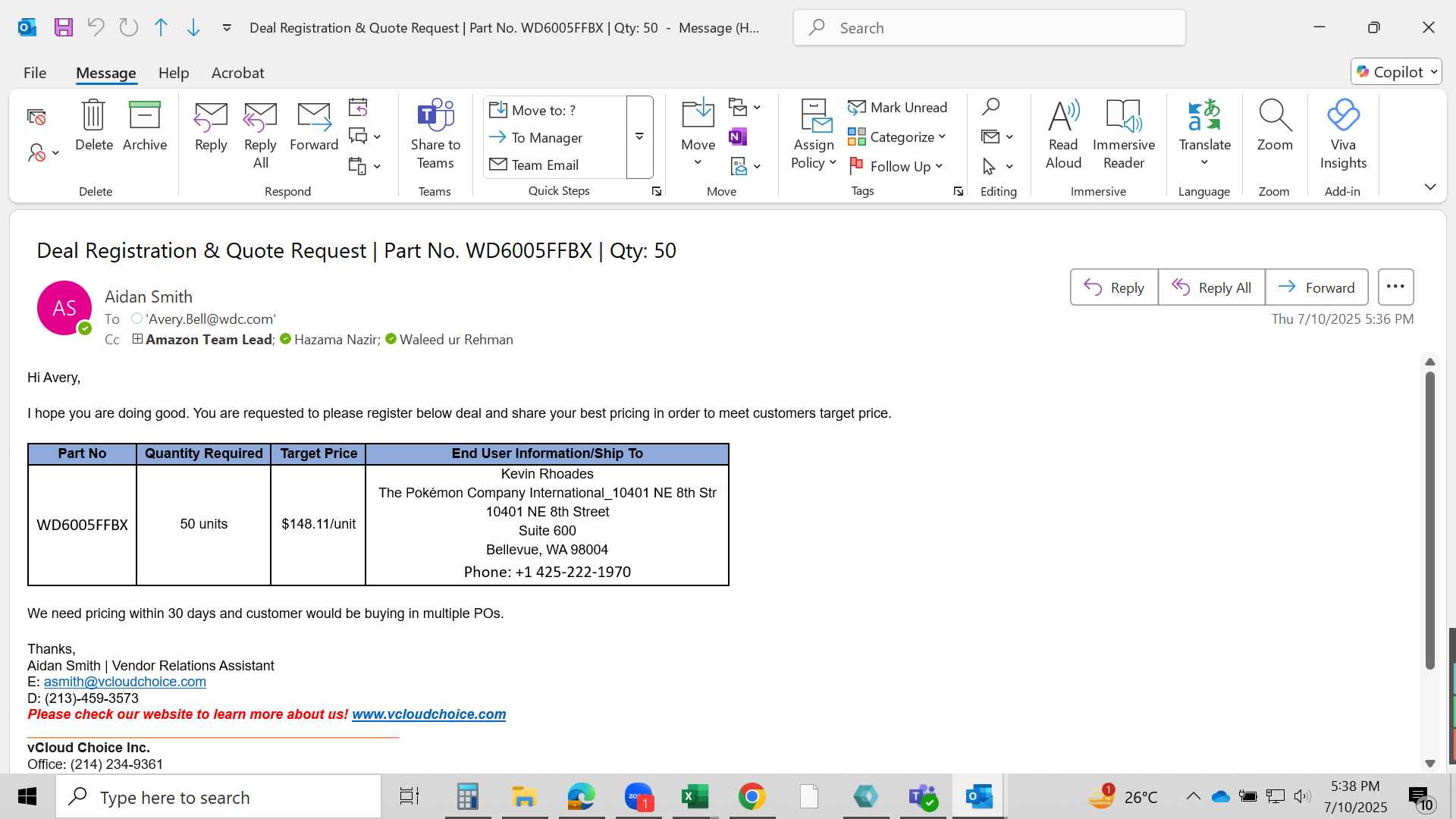The image size is (1456, 819).
Task: Open Immersive Reader
Action: coord(1124,135)
